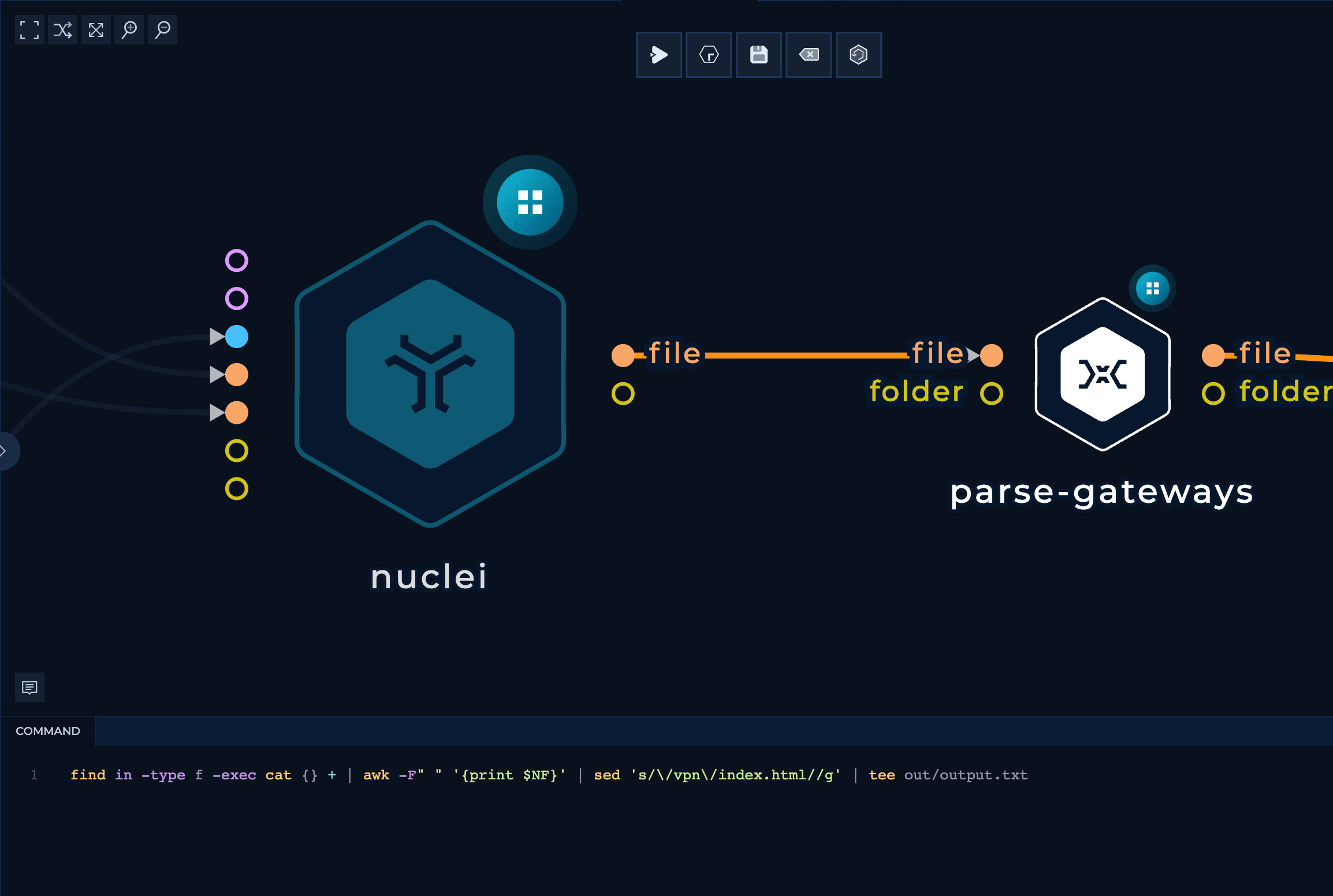Open the grid badge on the nuclei node
The image size is (1333, 896).
530,202
